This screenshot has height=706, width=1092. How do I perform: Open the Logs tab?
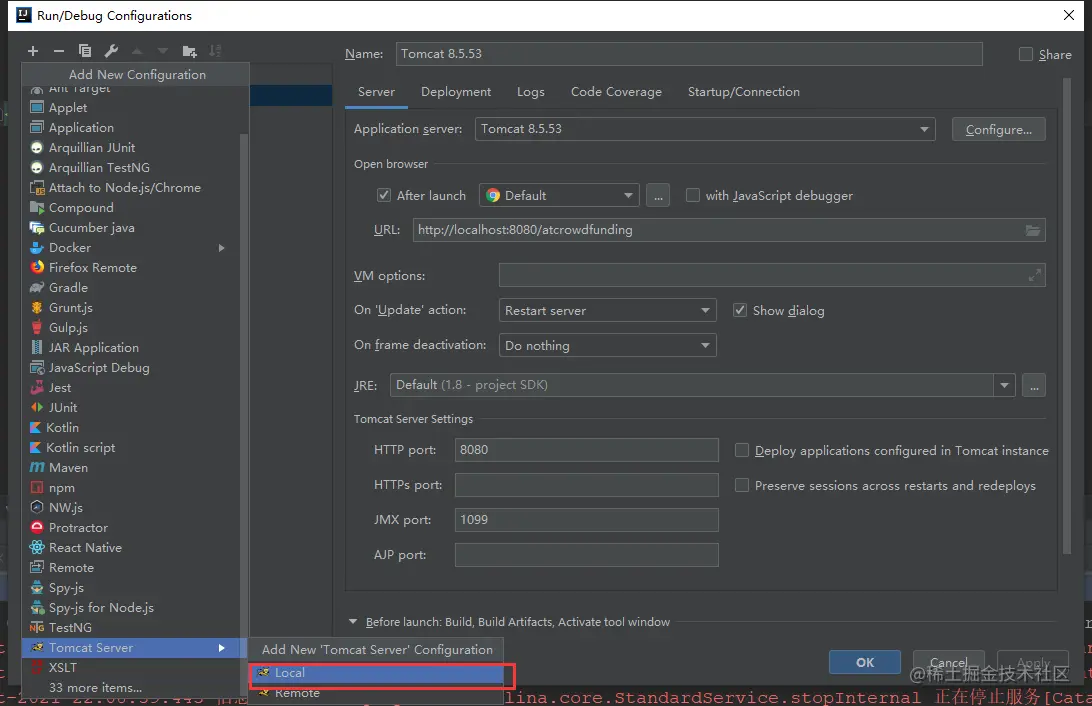531,92
